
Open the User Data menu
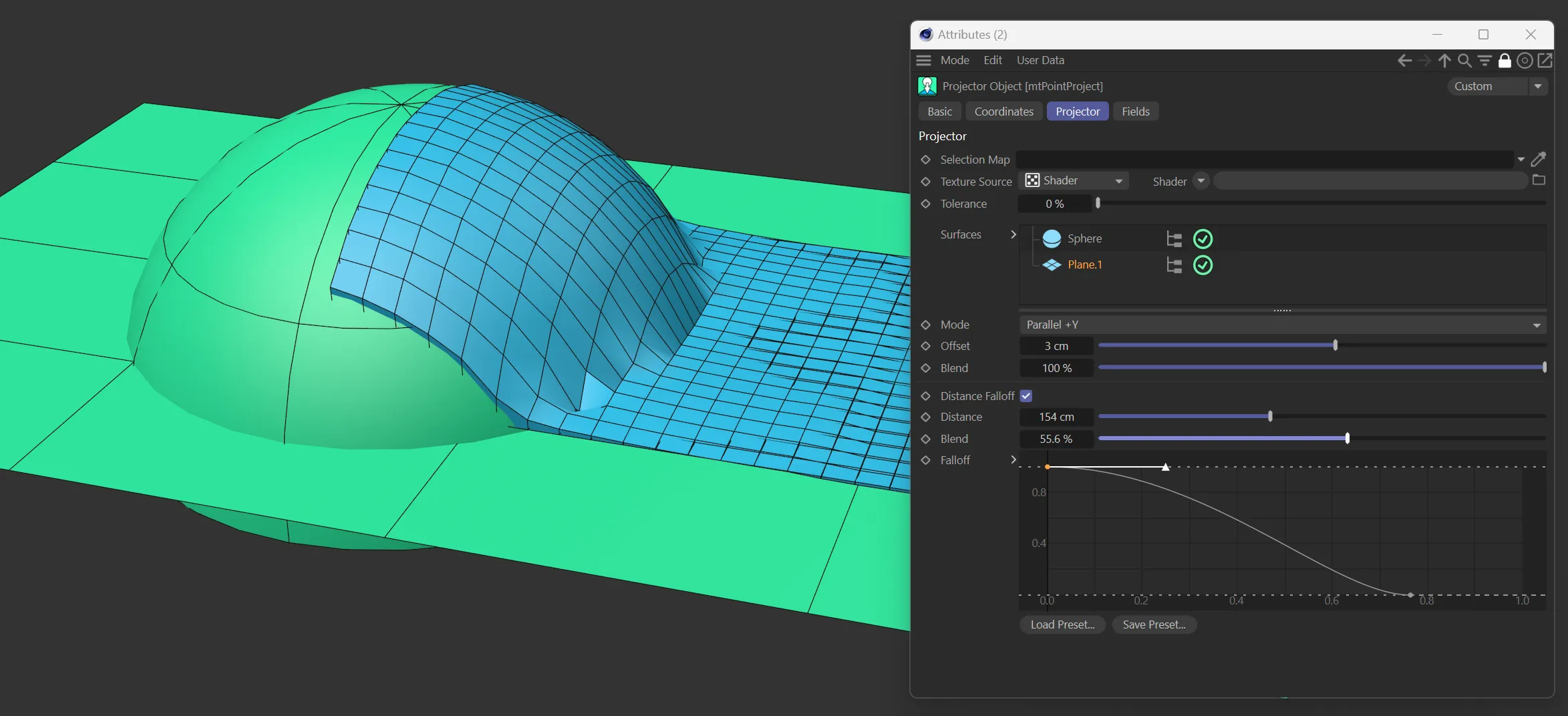pos(1040,60)
